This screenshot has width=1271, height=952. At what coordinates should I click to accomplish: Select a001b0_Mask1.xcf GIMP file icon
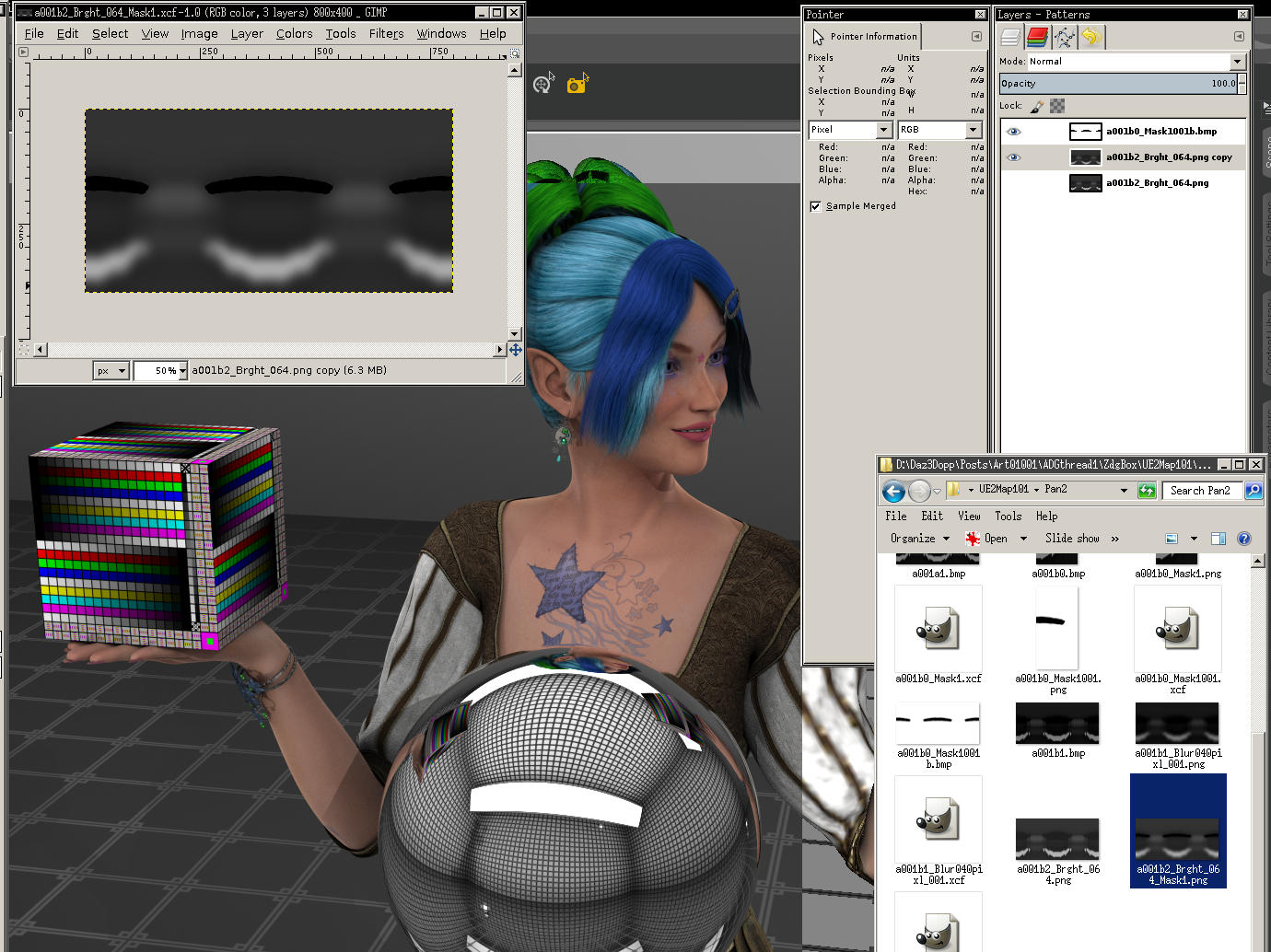pos(939,629)
